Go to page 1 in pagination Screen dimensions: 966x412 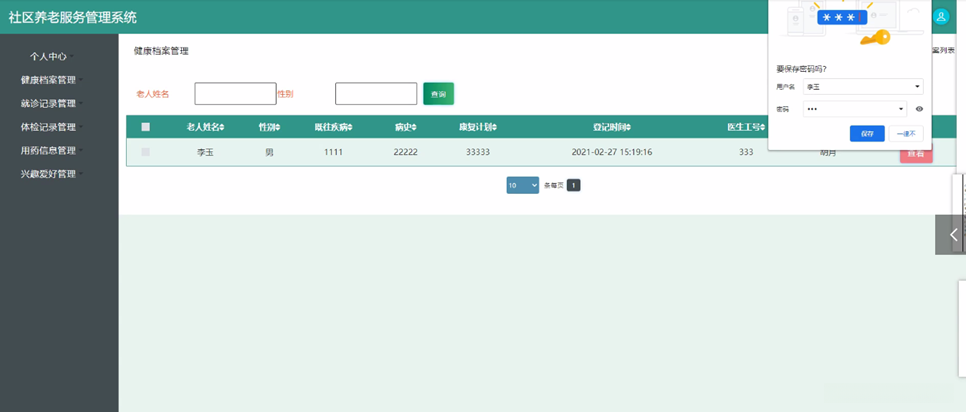click(574, 185)
